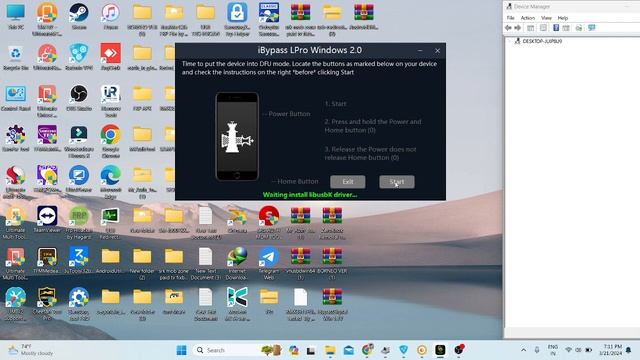Select the TeamViewer desktop shortcut
Viewport: 640px width, 360px height.
[x=47, y=220]
